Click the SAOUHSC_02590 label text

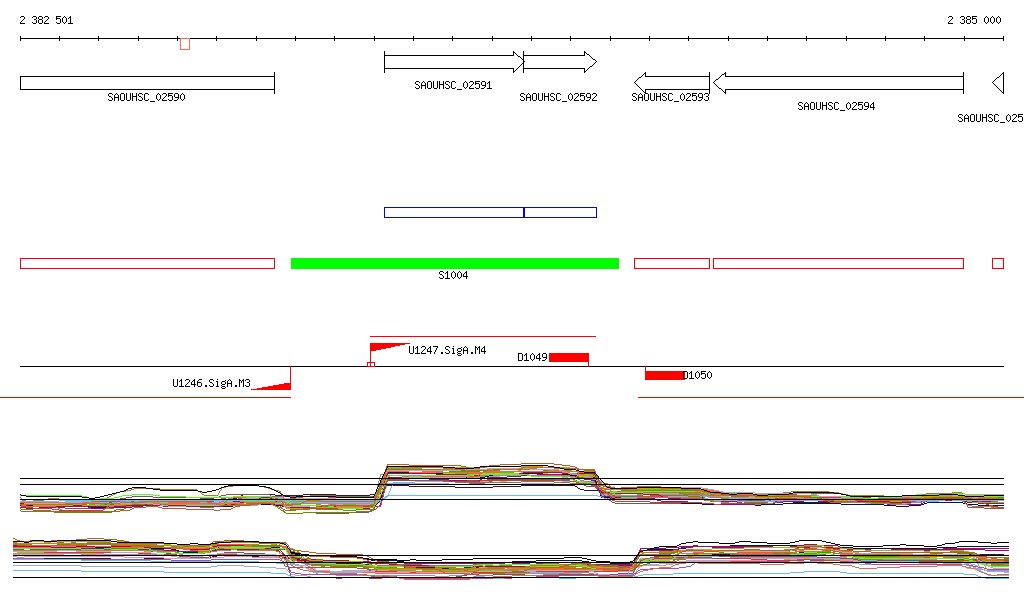(x=146, y=97)
